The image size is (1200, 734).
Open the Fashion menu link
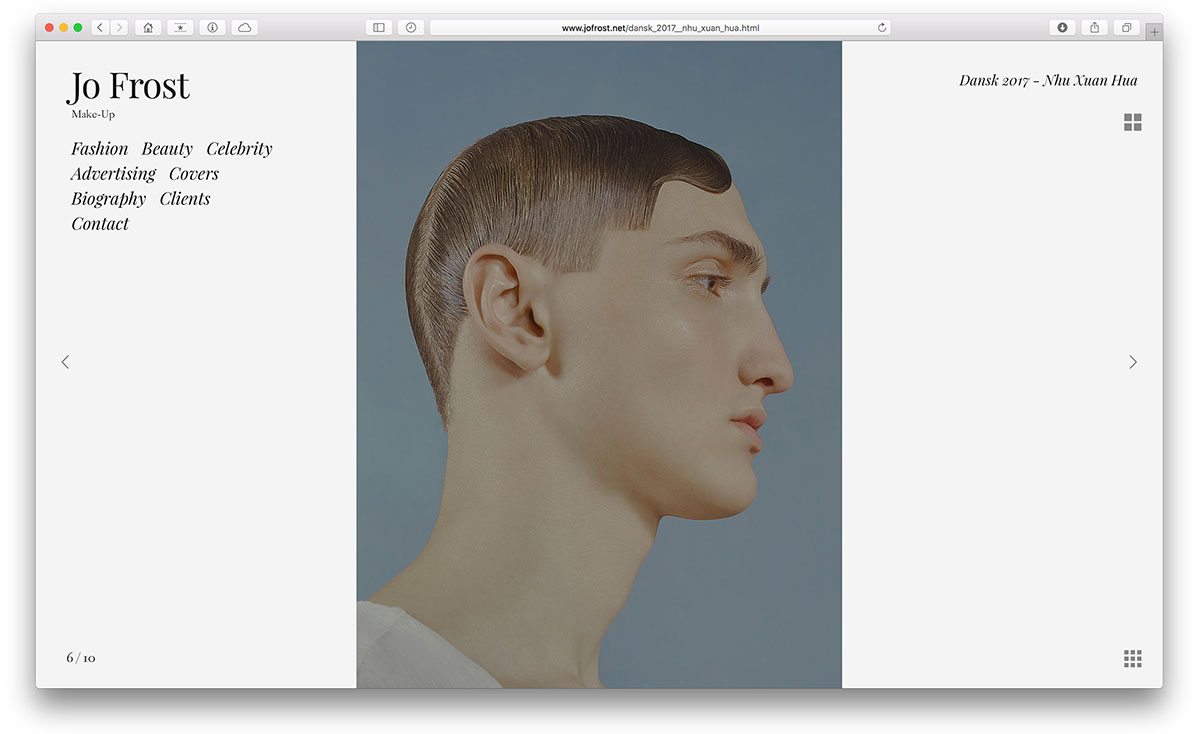[x=100, y=149]
